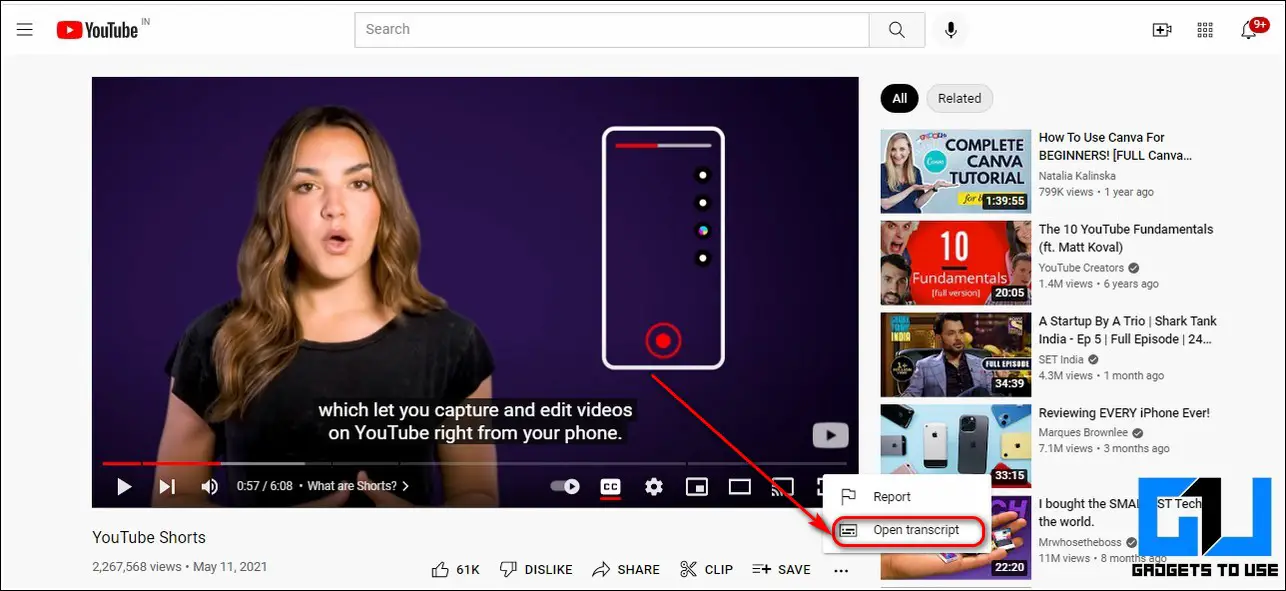Create a CLIP with scissors button
The image size is (1286, 591).
pos(706,569)
